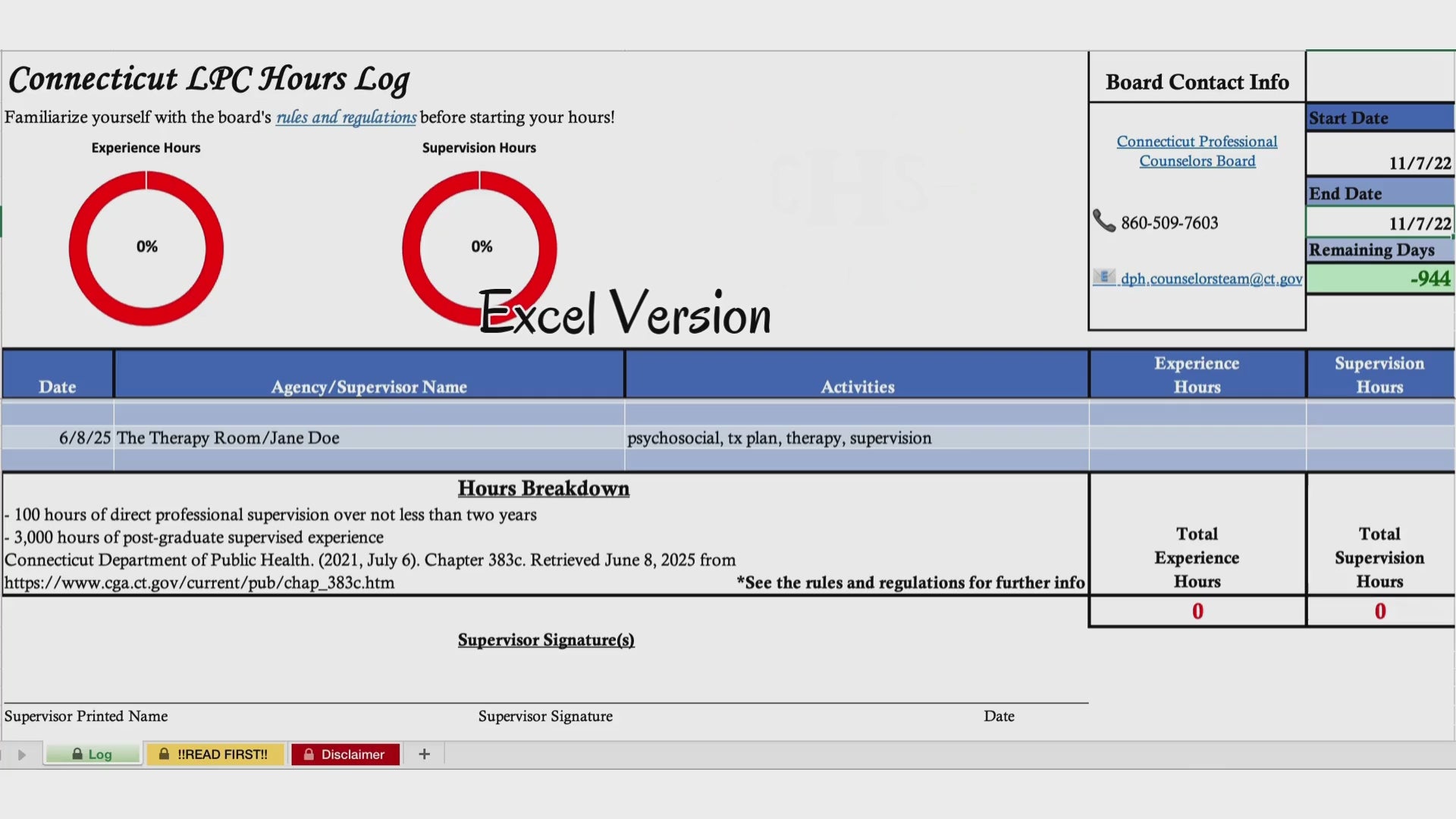The width and height of the screenshot is (1456, 819).
Task: Click the Supervision Hours donut chart
Action: click(479, 248)
